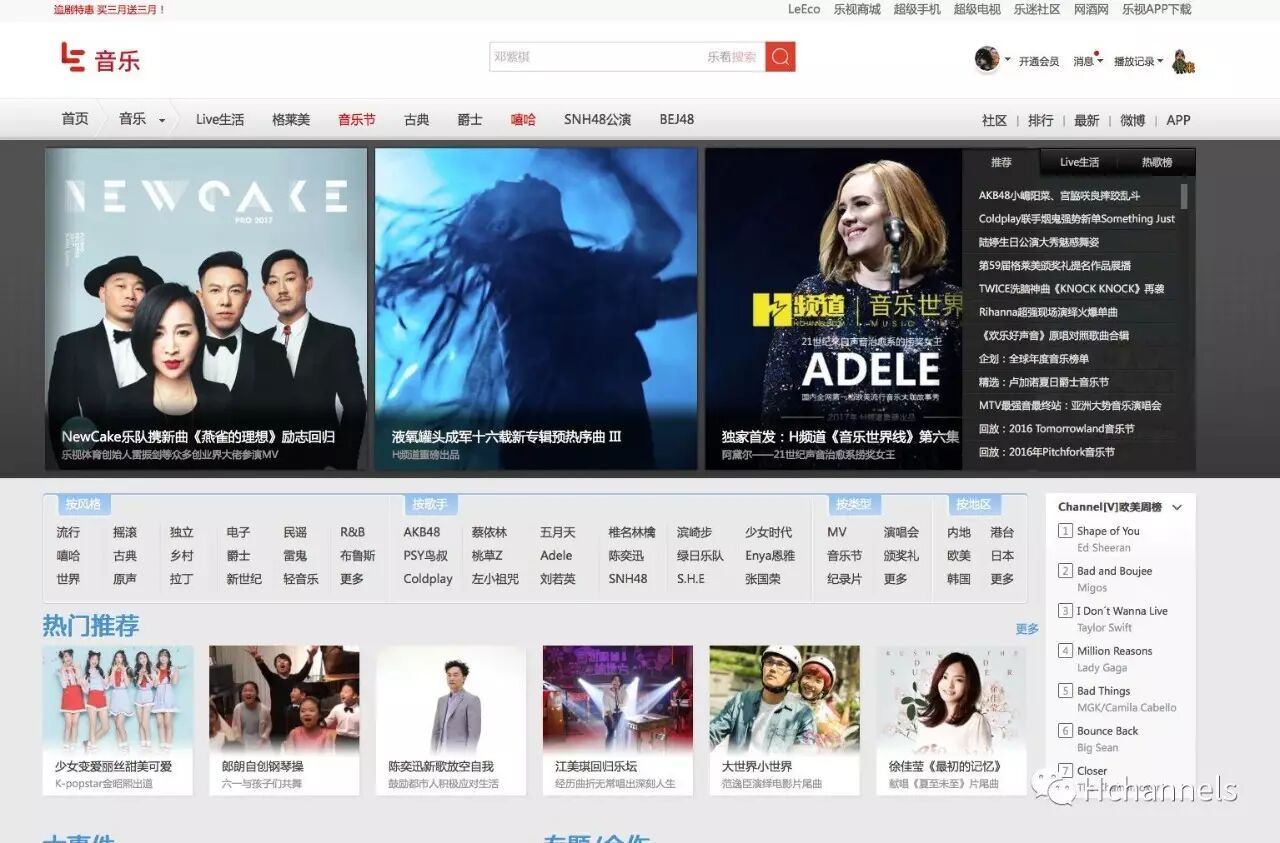Viewport: 1280px width, 843px height.
Task: Open the 消息 messages dropdown
Action: (1087, 61)
